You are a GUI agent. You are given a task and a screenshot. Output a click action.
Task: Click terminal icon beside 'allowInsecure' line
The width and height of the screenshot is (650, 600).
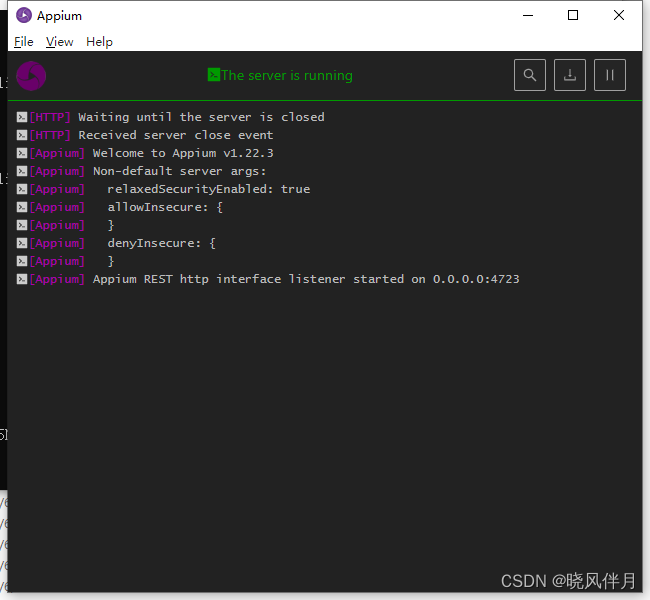click(x=22, y=207)
